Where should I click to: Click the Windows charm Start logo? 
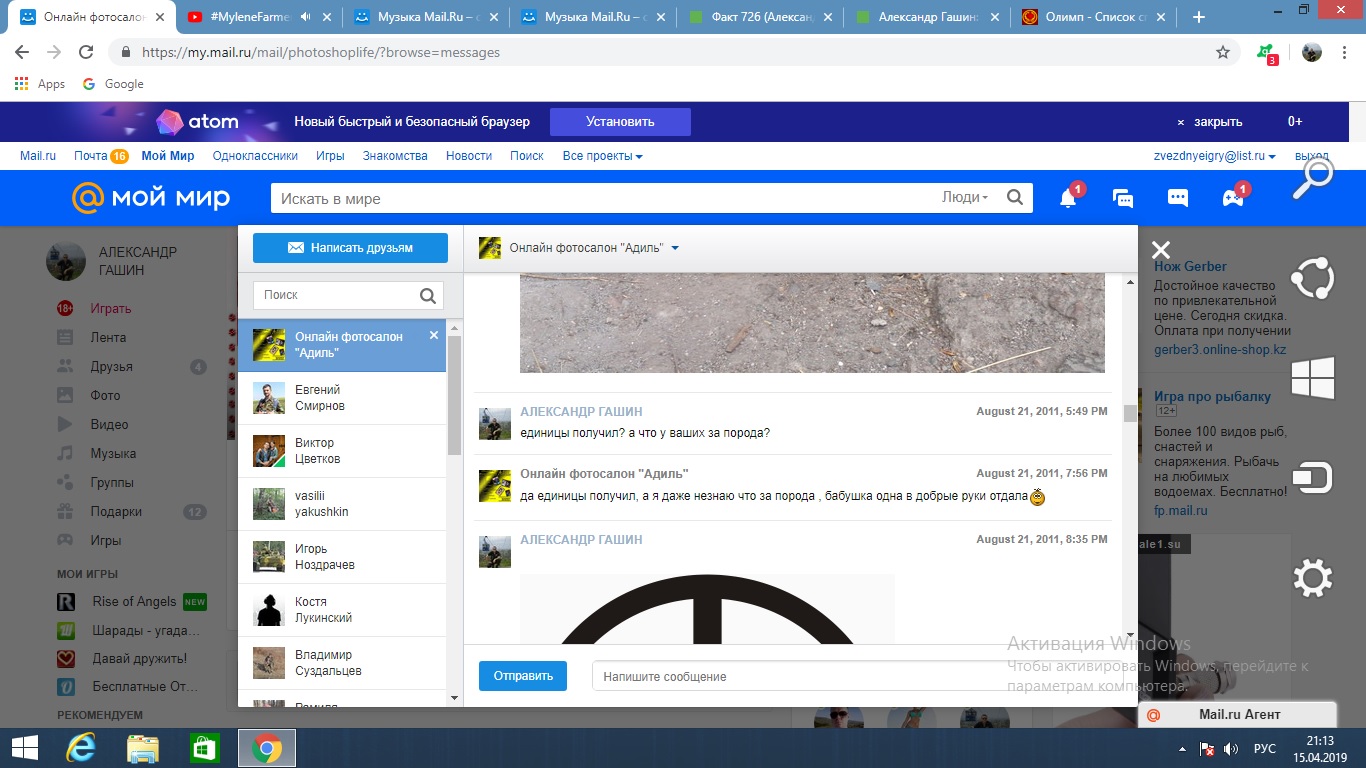point(1313,379)
